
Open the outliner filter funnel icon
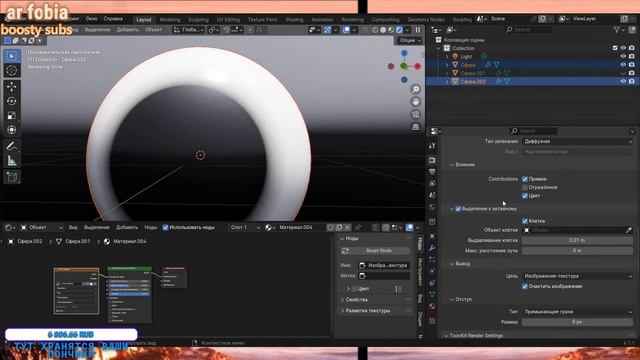coord(617,30)
